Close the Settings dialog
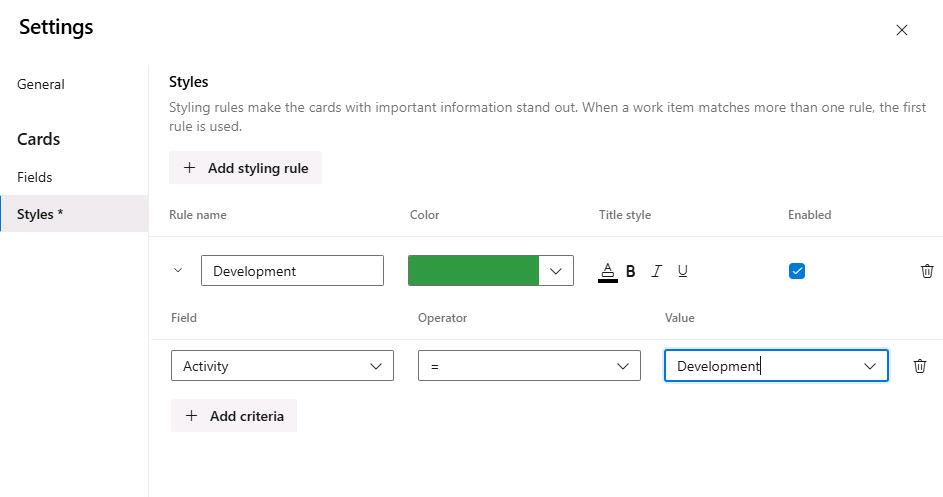This screenshot has height=497, width=943. (902, 30)
